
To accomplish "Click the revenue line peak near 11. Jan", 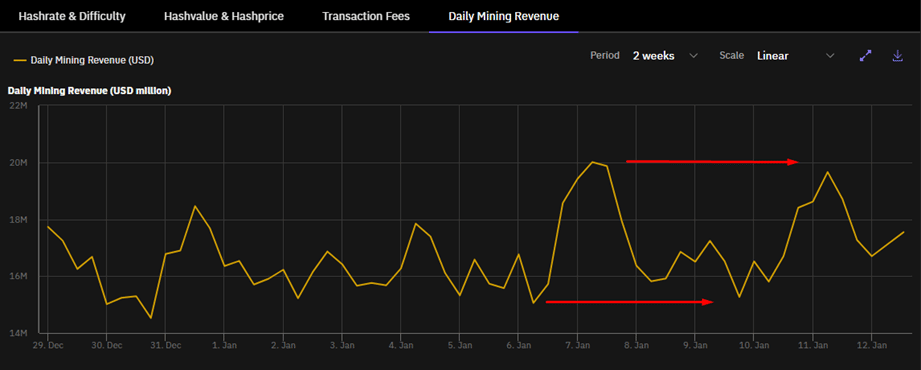I will pos(828,172).
